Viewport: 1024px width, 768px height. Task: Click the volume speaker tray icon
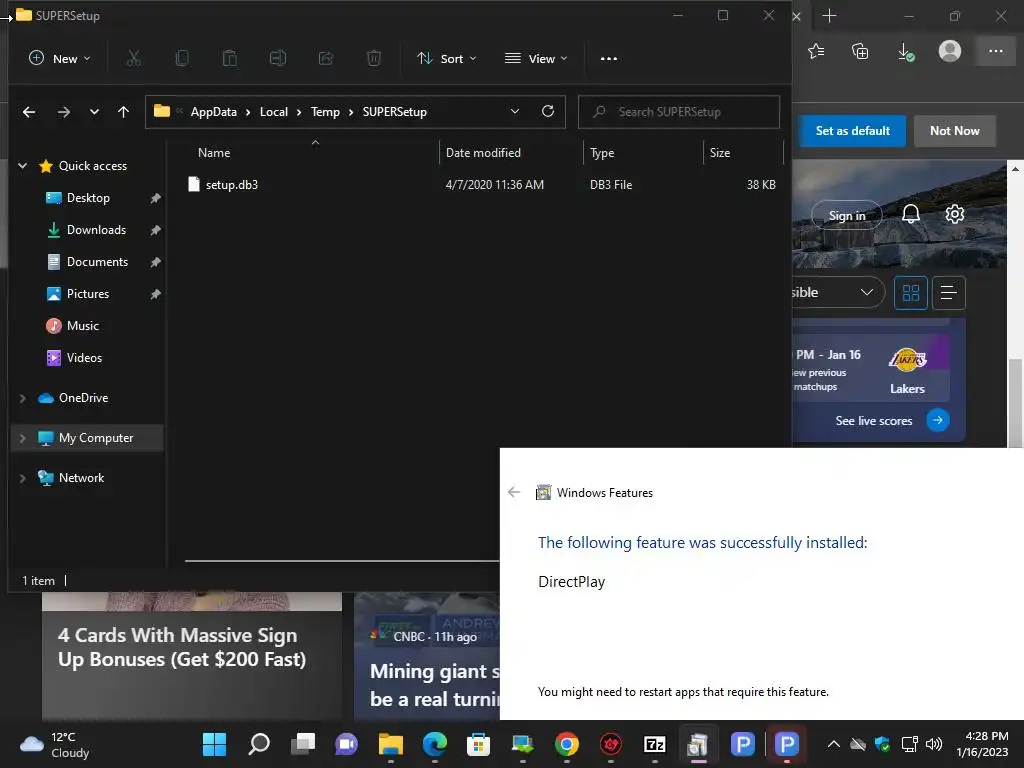934,744
